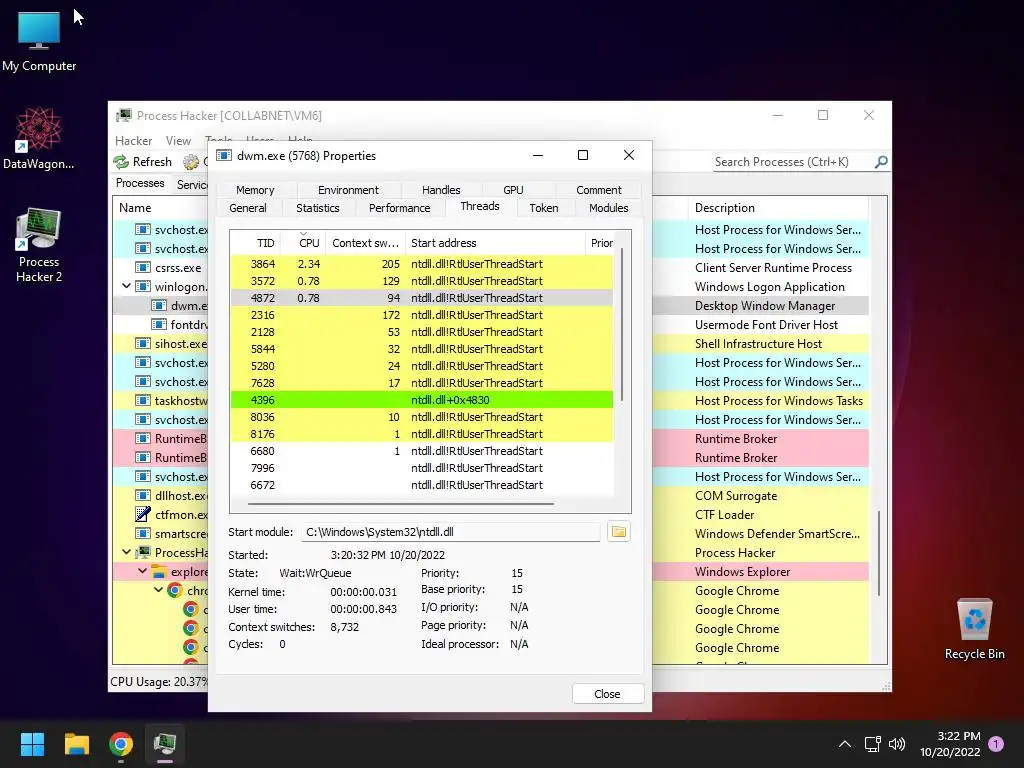This screenshot has width=1024, height=768.
Task: Select the ProcessHacker process icon in the tree
Action: 143,552
